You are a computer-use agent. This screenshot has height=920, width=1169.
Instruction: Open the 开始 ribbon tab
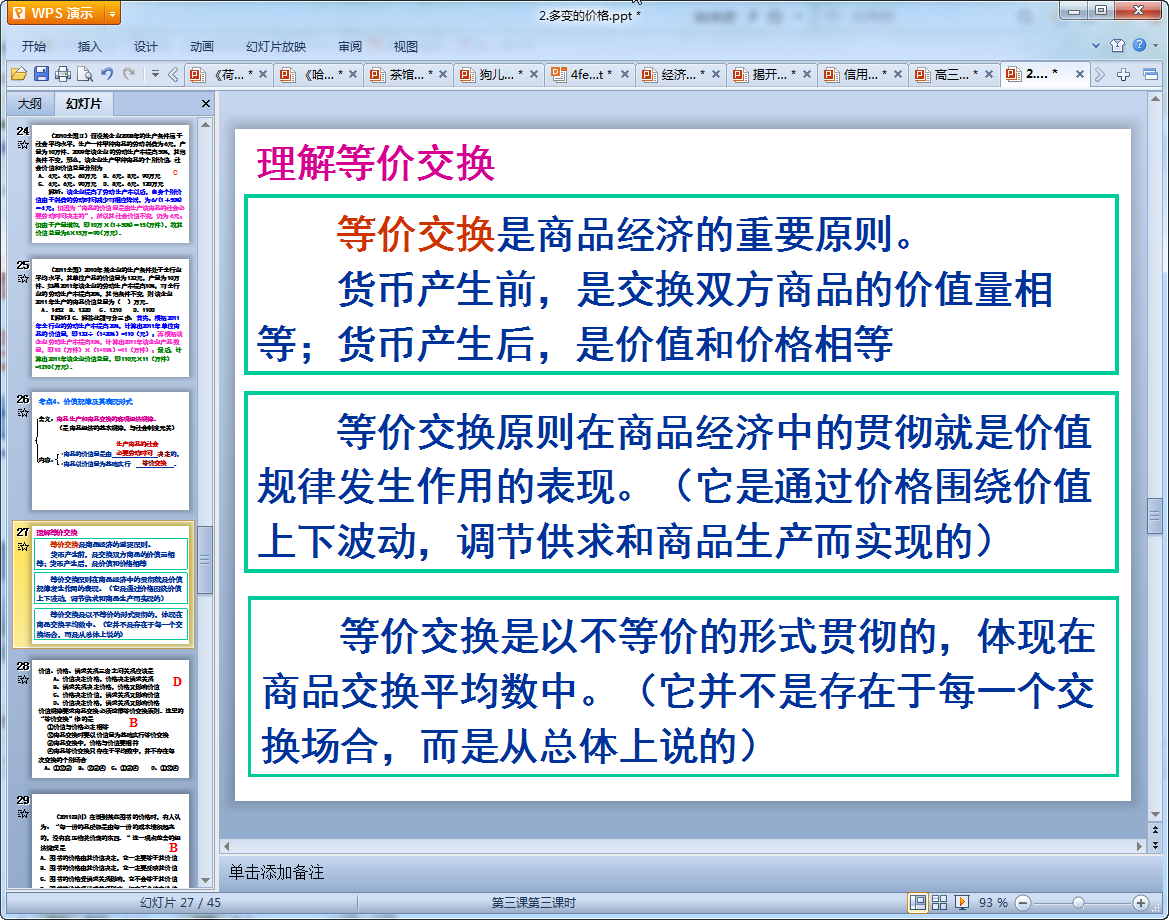tap(34, 46)
